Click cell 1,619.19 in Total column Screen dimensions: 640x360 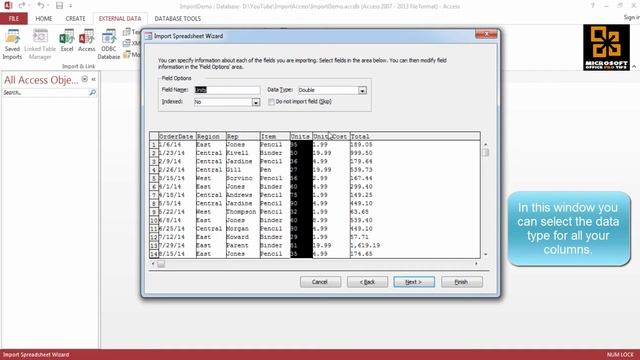pos(365,245)
